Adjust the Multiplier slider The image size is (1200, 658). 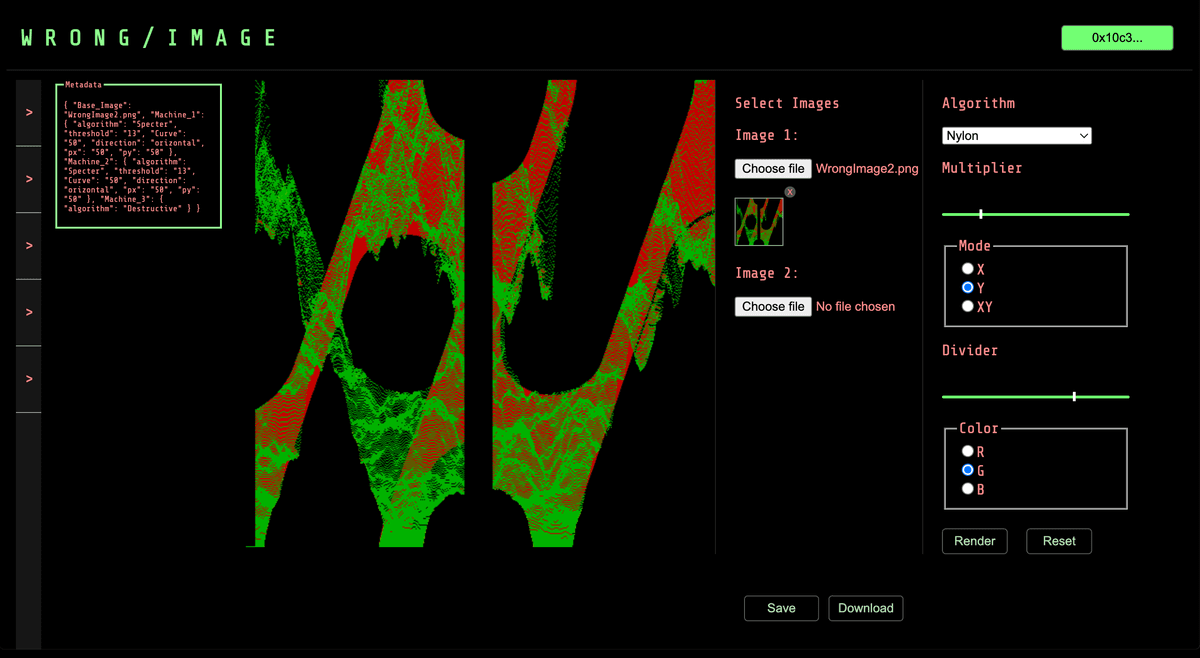[1035, 214]
